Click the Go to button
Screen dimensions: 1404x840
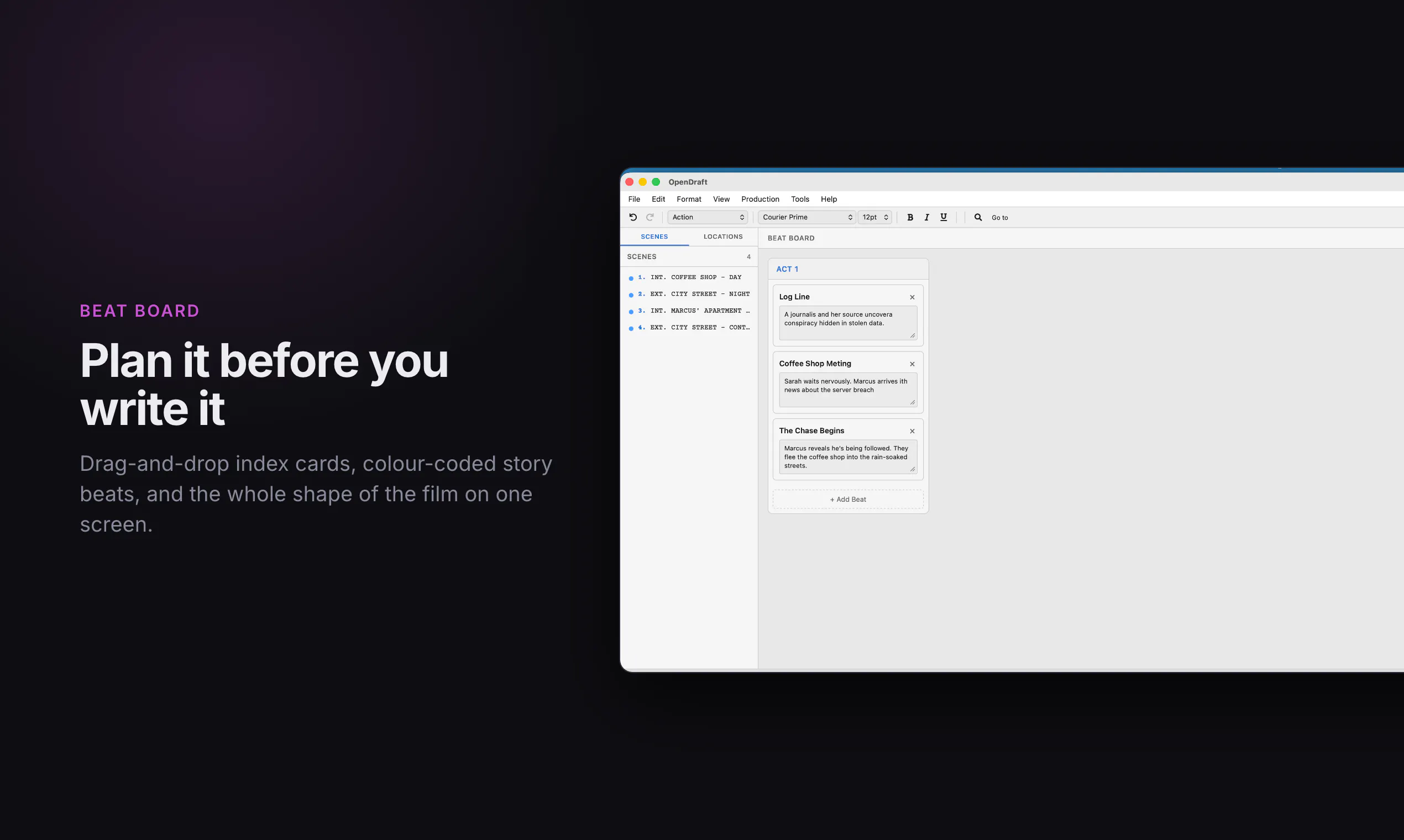(x=999, y=218)
